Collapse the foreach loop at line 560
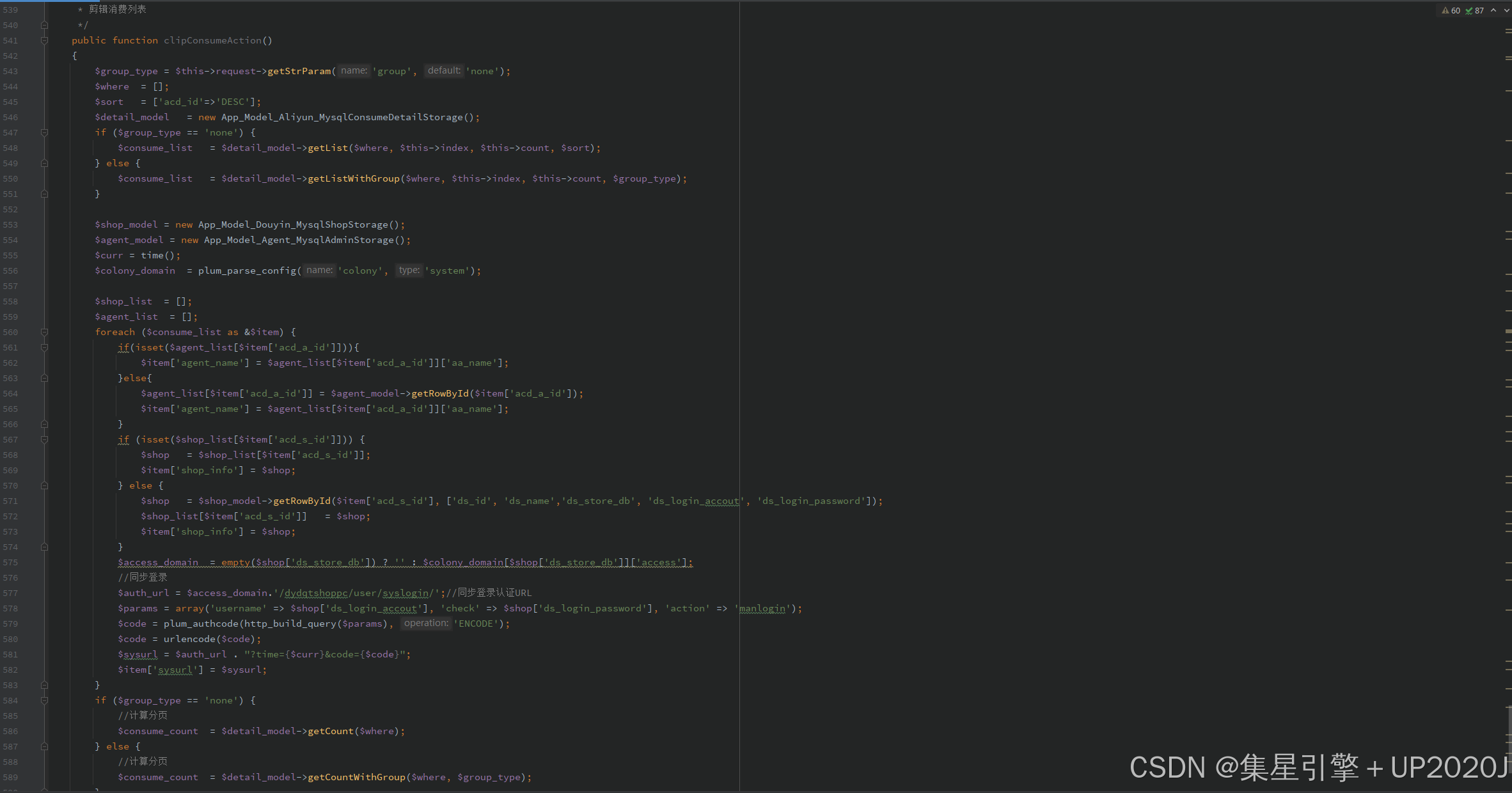The width and height of the screenshot is (1512, 793). 44,332
